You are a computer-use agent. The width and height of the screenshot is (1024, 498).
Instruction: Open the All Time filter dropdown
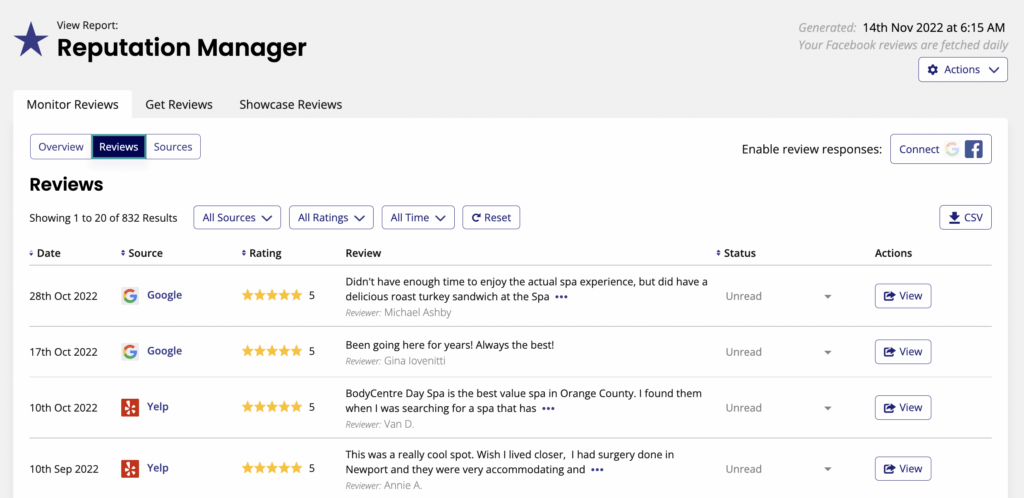418,218
